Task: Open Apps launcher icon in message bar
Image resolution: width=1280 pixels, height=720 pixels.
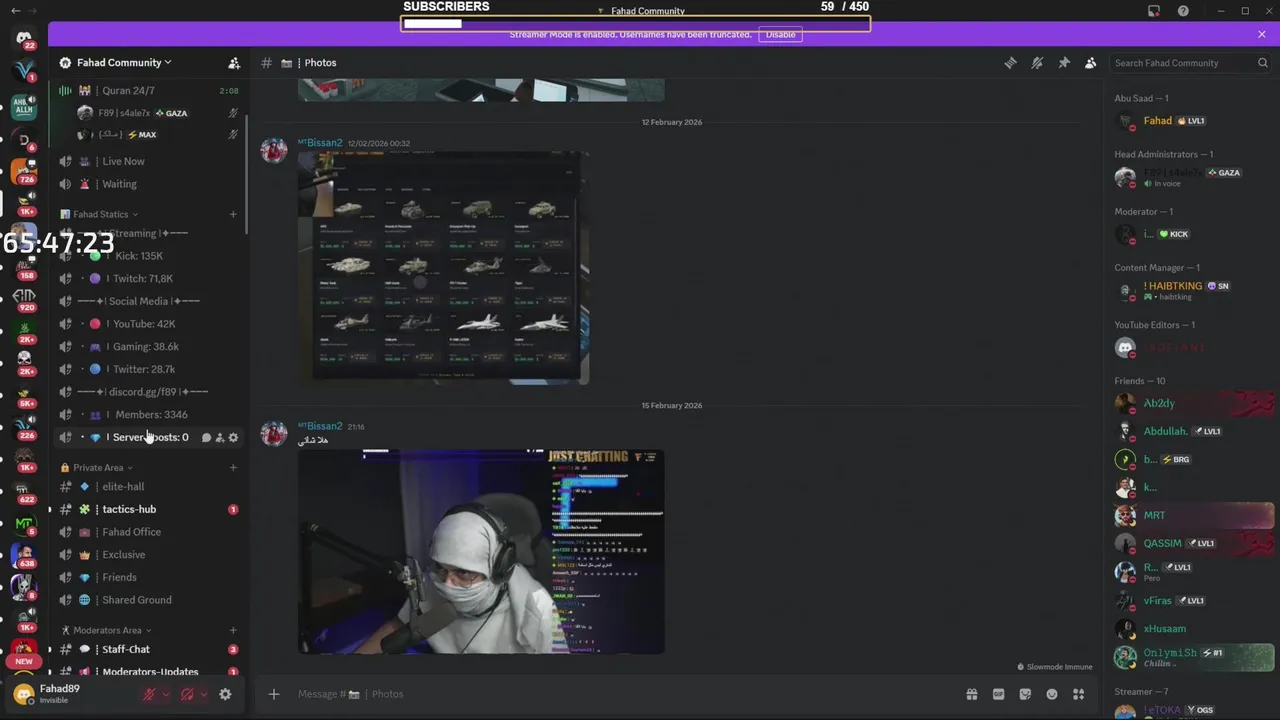Action: 1079,694
